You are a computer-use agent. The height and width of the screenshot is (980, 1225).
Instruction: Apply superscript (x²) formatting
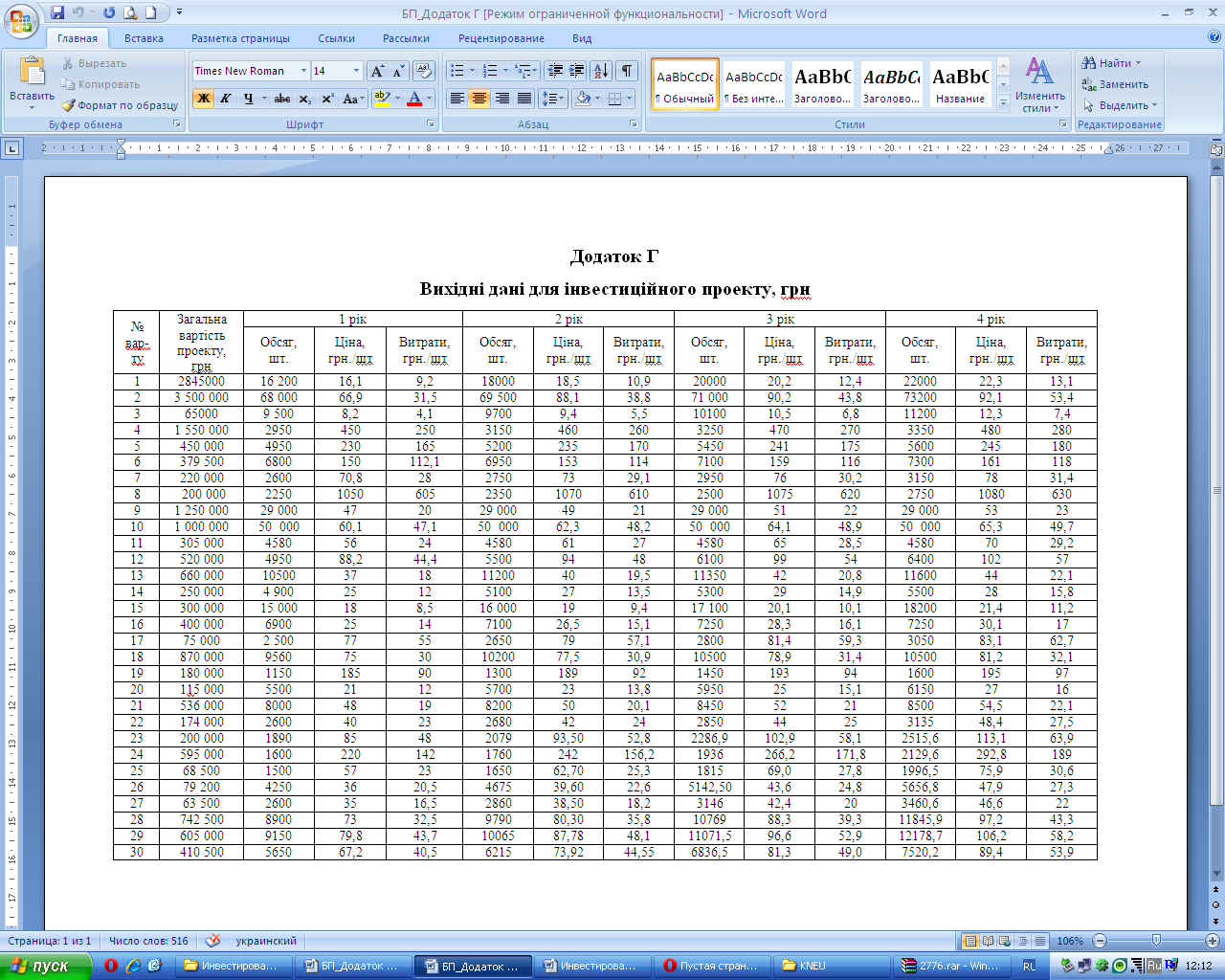327,99
